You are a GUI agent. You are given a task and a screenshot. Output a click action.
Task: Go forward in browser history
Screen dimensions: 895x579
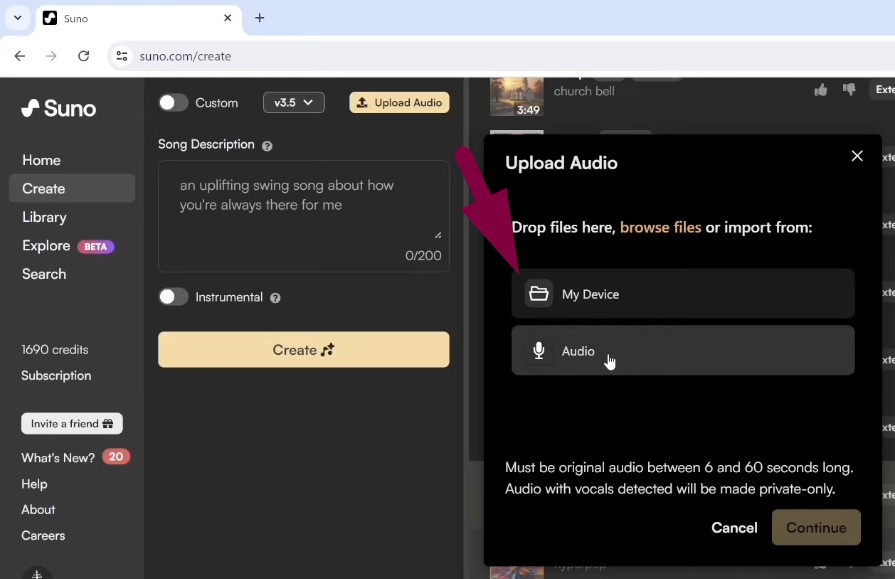click(x=51, y=56)
